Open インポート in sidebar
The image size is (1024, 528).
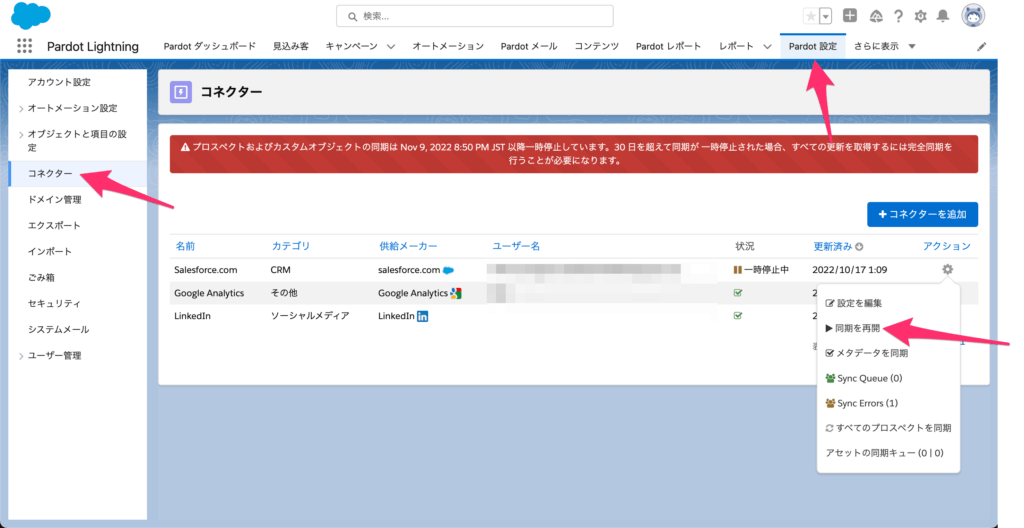50,252
